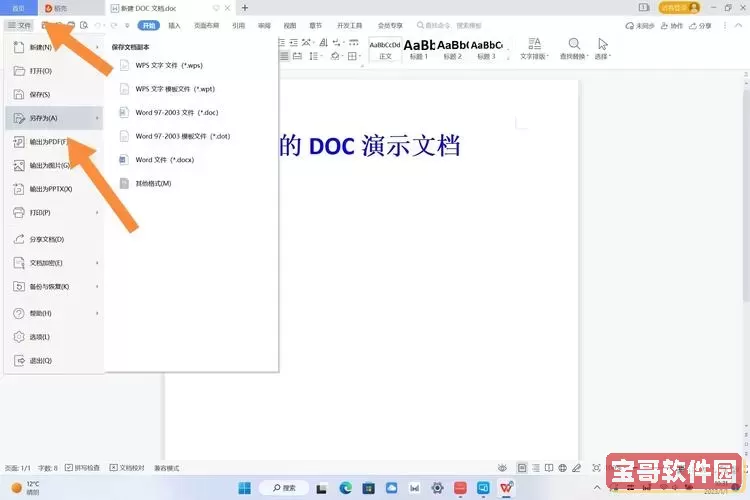The height and width of the screenshot is (500, 750).
Task: Choose 备份与恢复(K) in the file menu
Action: point(54,287)
